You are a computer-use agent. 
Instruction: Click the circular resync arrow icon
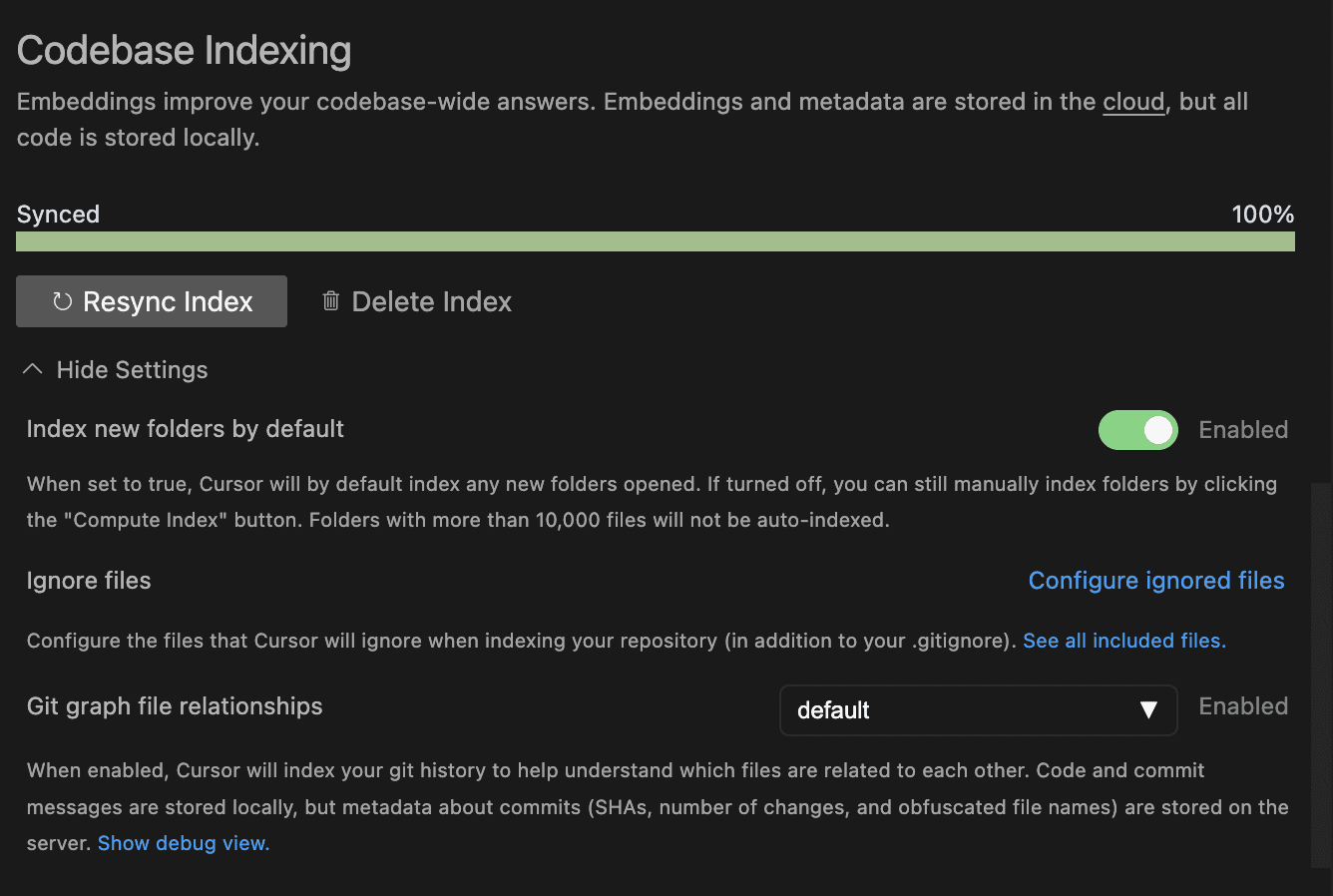click(x=64, y=301)
